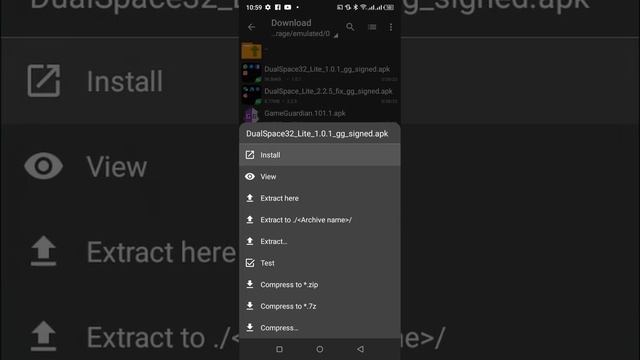Choose Compress to *.zip
The image size is (640, 360).
[x=320, y=285]
